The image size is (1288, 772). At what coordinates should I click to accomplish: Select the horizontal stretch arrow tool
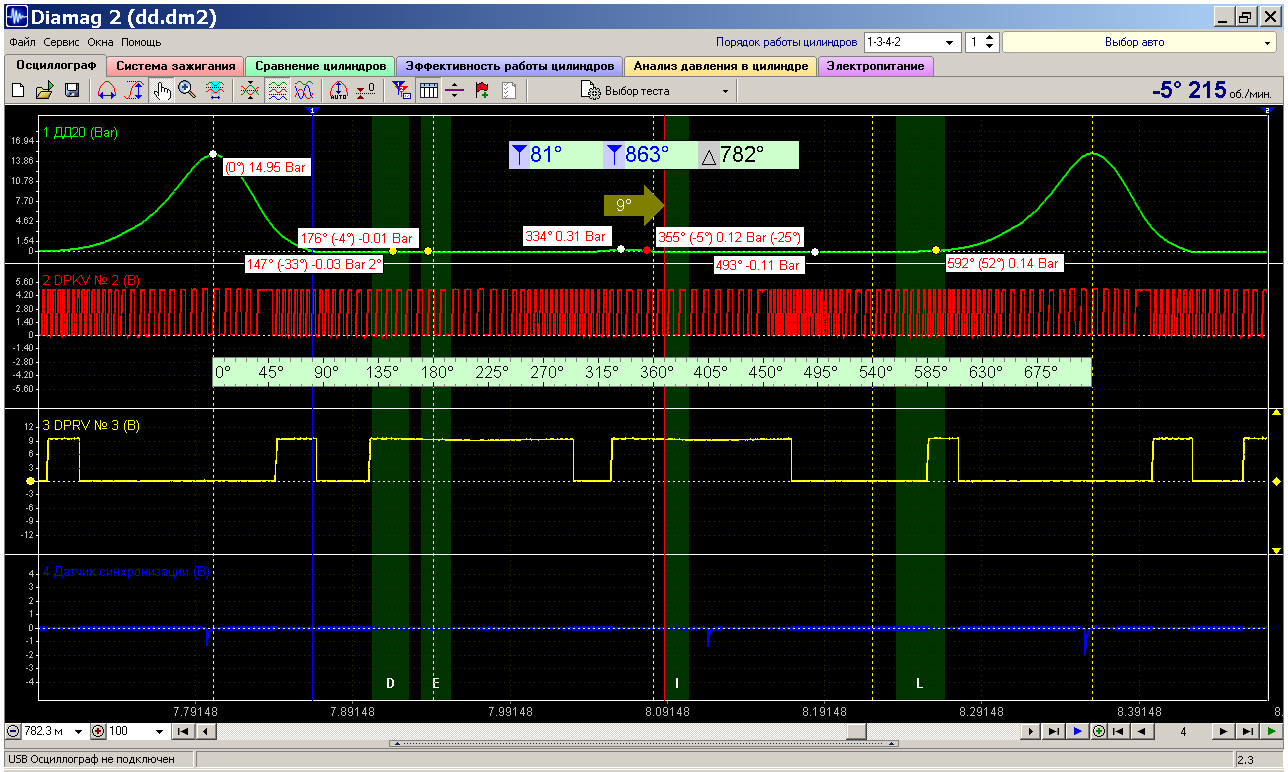(107, 91)
